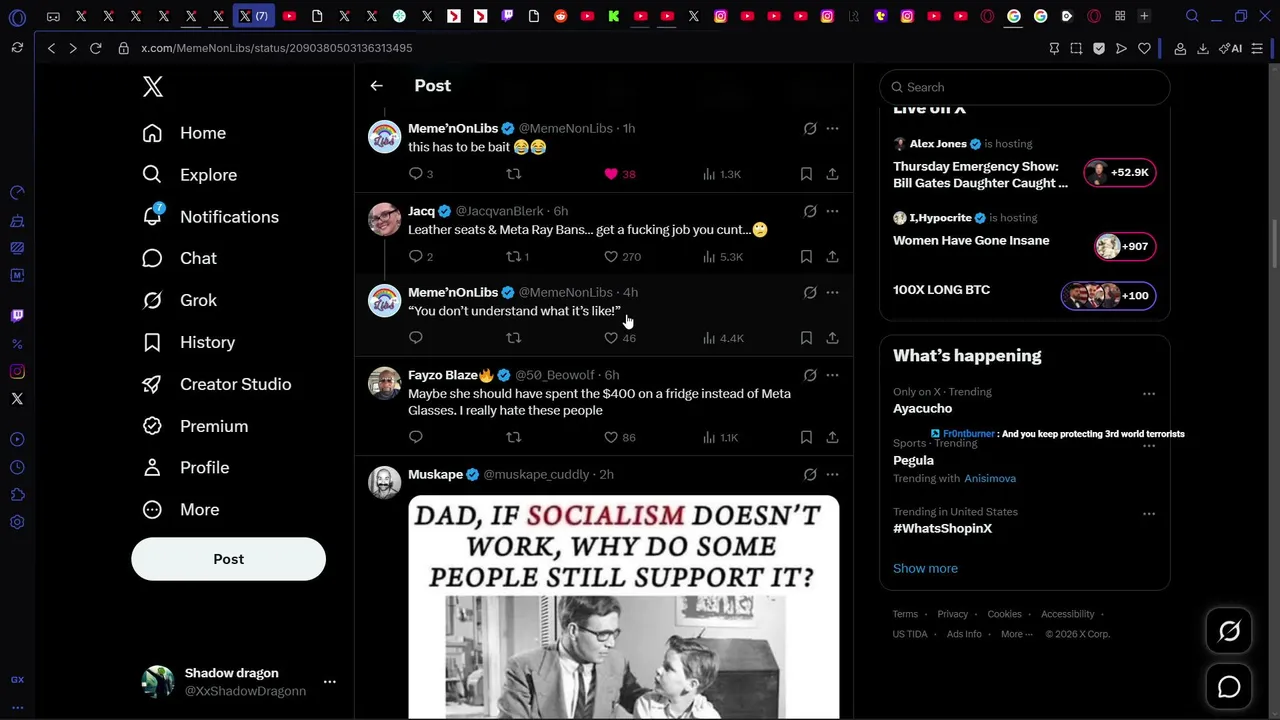Repost Fayzo Blaze's fridge post
1280x720 pixels.
[x=513, y=437]
